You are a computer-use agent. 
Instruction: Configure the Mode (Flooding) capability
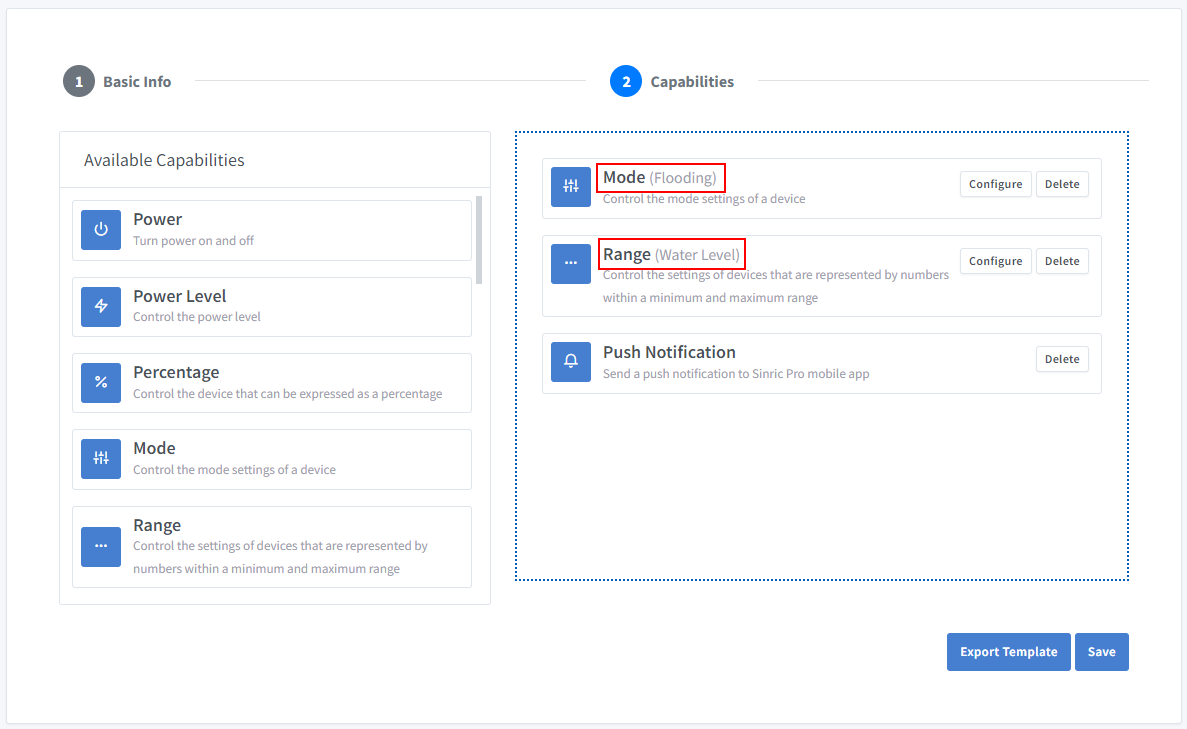pos(995,184)
